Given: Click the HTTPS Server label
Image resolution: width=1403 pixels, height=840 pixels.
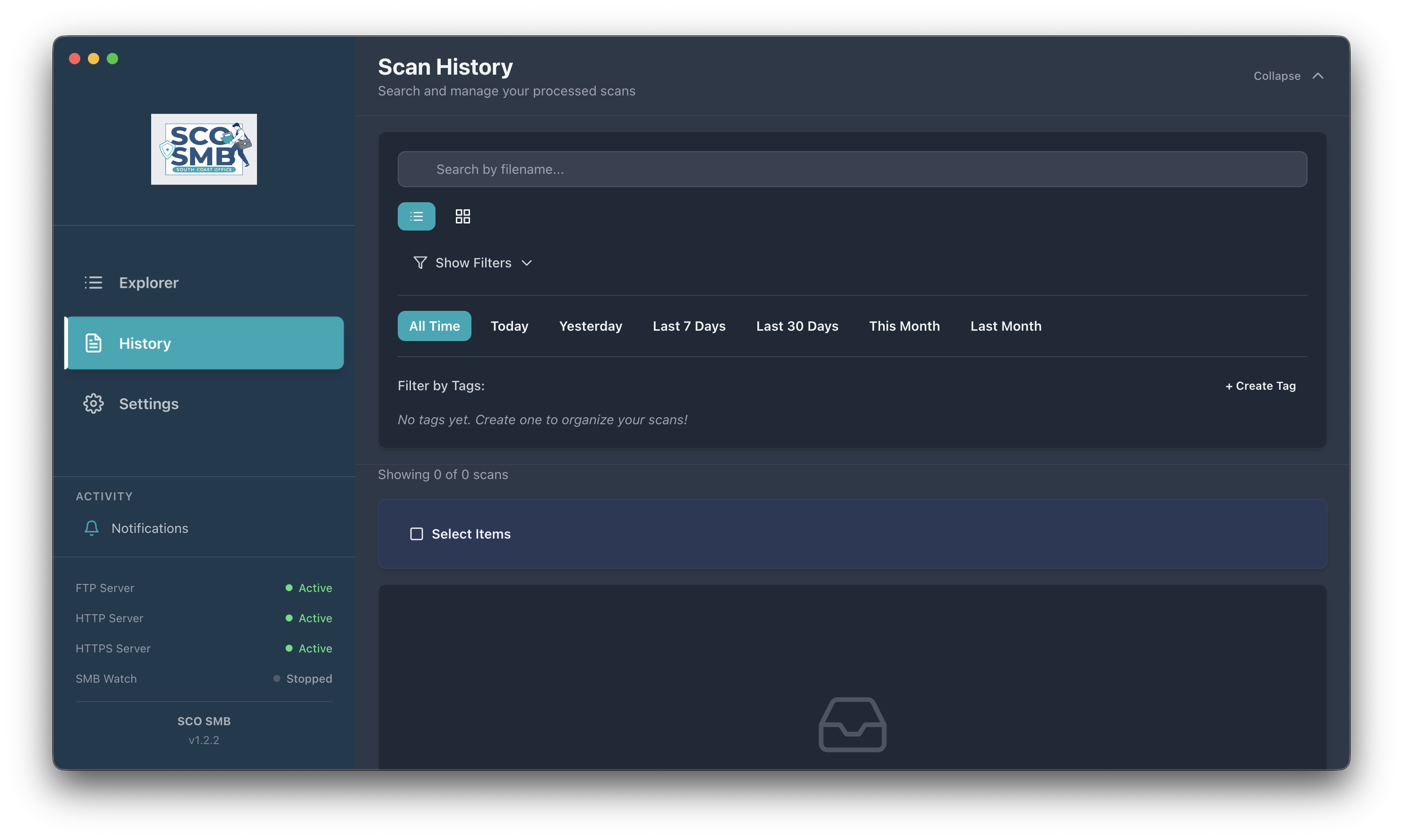Looking at the screenshot, I should [x=113, y=648].
